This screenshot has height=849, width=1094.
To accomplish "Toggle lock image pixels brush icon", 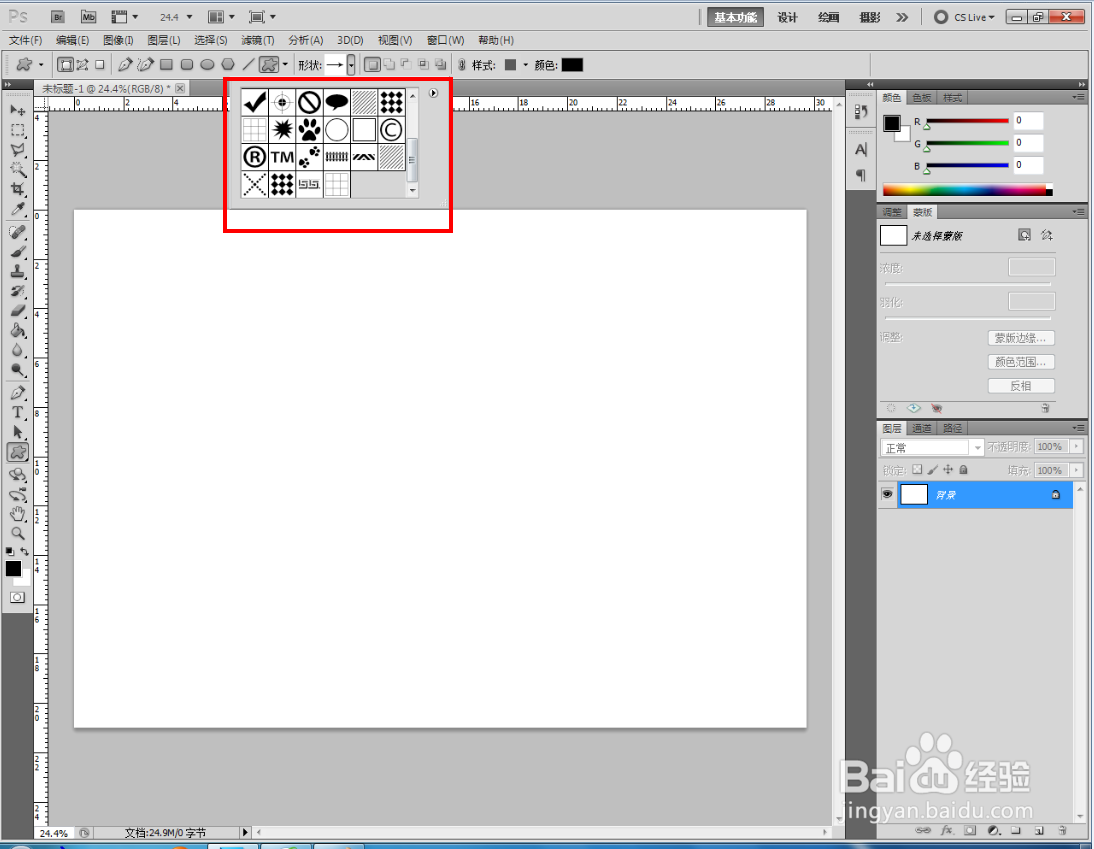I will click(933, 469).
